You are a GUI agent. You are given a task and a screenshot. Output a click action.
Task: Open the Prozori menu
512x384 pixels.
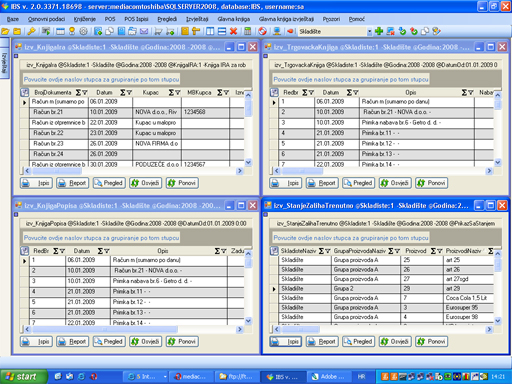pyautogui.click(x=331, y=19)
